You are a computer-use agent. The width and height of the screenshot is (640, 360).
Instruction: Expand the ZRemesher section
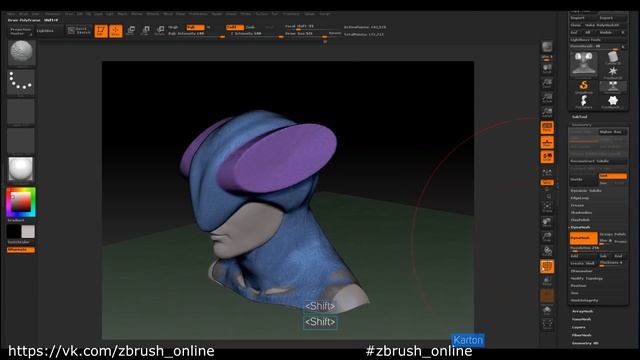click(x=582, y=271)
